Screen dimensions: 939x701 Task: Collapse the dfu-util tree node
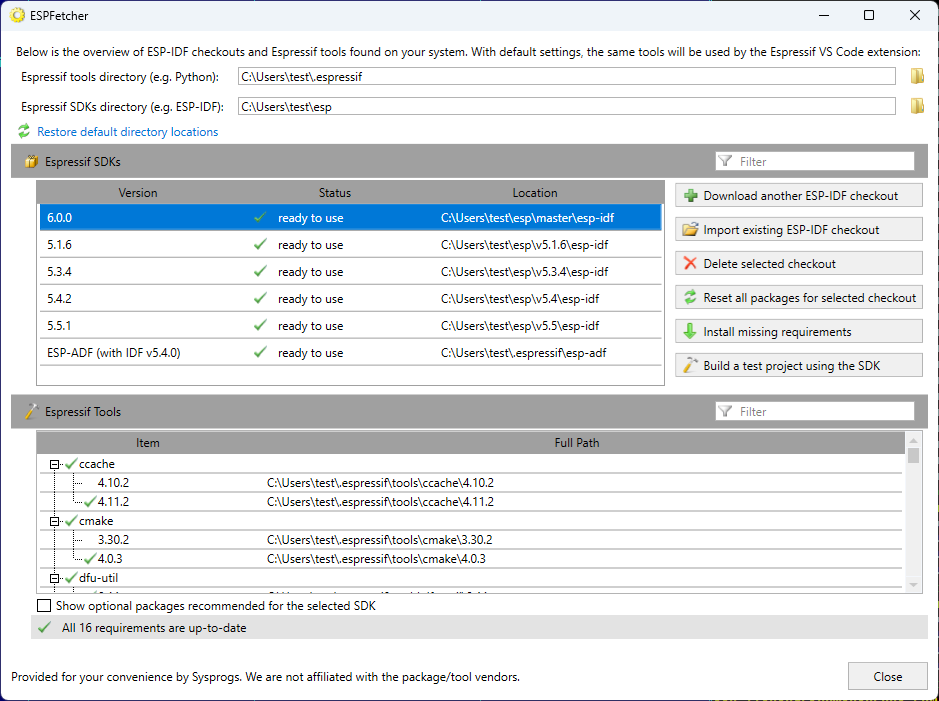tap(54, 578)
